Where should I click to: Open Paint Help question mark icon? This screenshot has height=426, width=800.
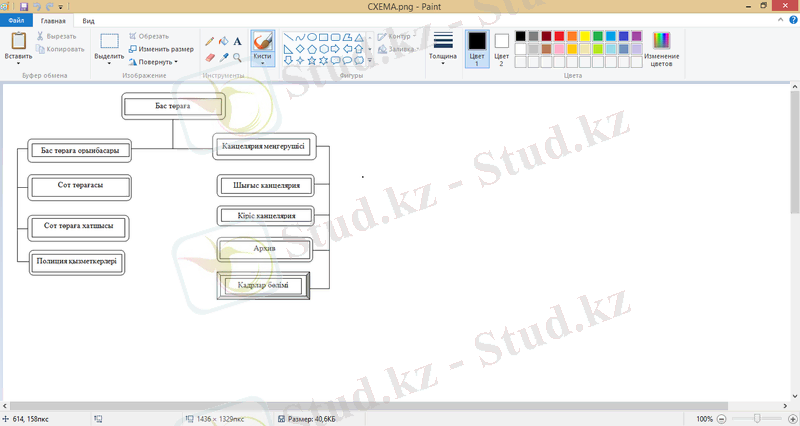[793, 20]
